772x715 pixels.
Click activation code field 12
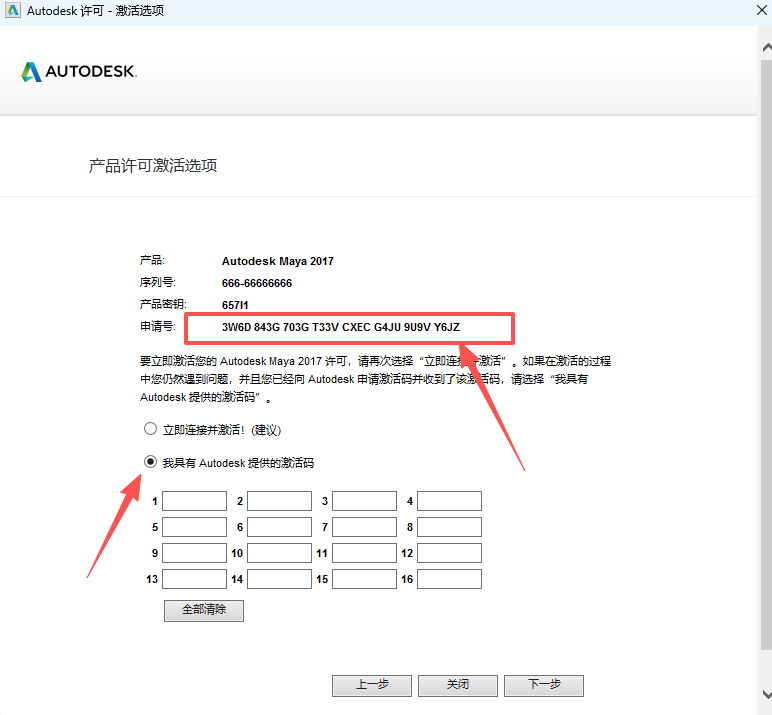pos(450,553)
